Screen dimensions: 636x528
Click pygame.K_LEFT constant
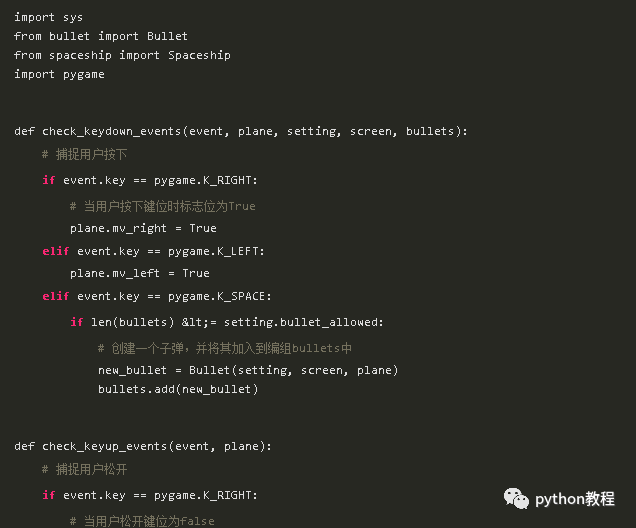click(x=216, y=251)
